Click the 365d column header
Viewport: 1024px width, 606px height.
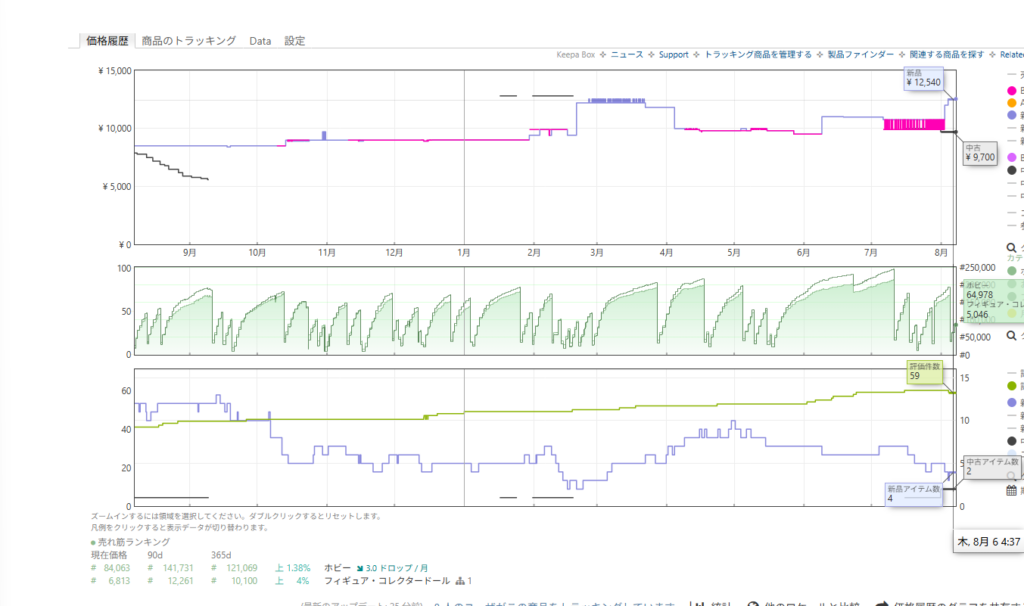221,555
